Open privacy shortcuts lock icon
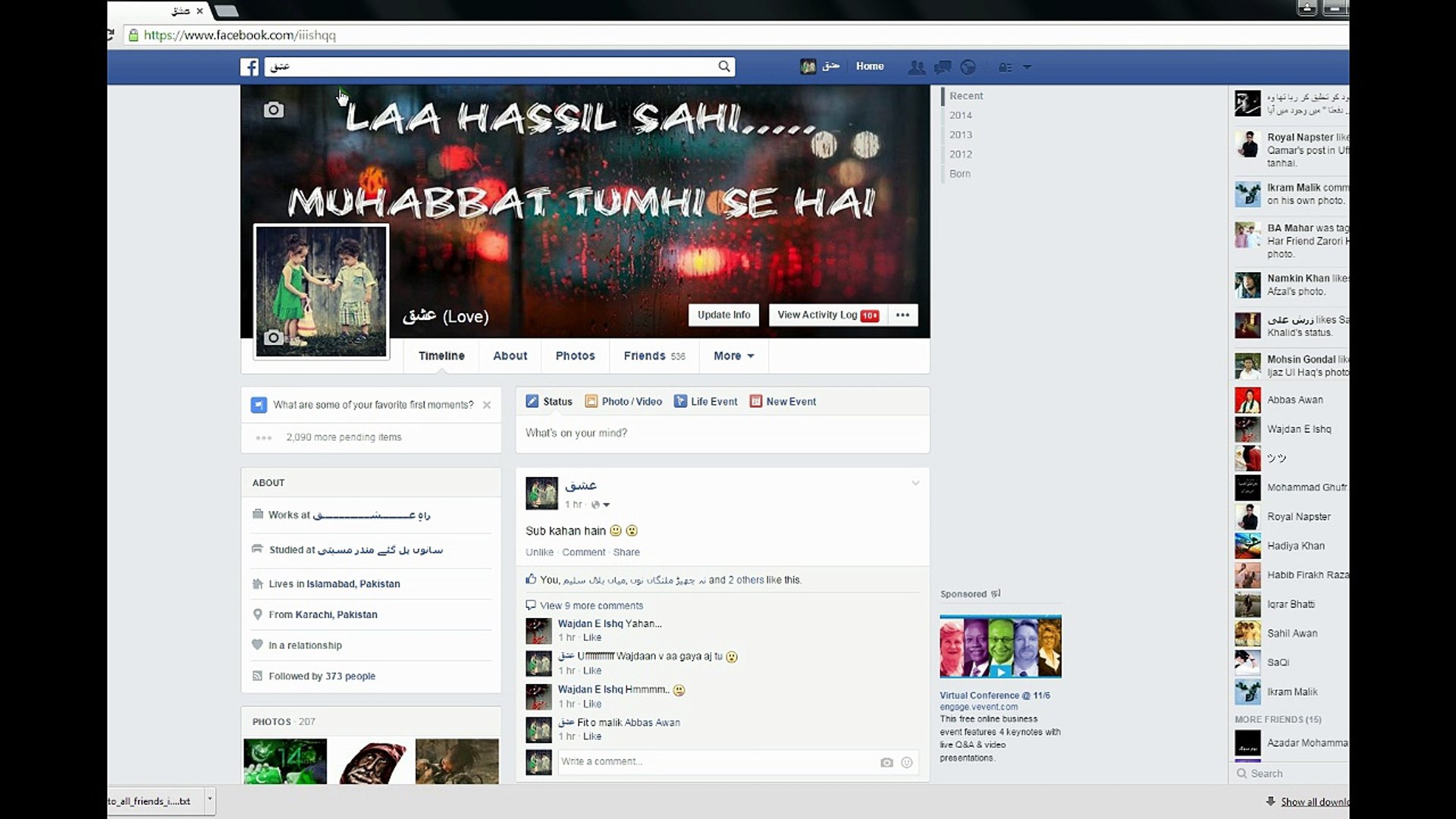The height and width of the screenshot is (819, 1456). [1003, 67]
